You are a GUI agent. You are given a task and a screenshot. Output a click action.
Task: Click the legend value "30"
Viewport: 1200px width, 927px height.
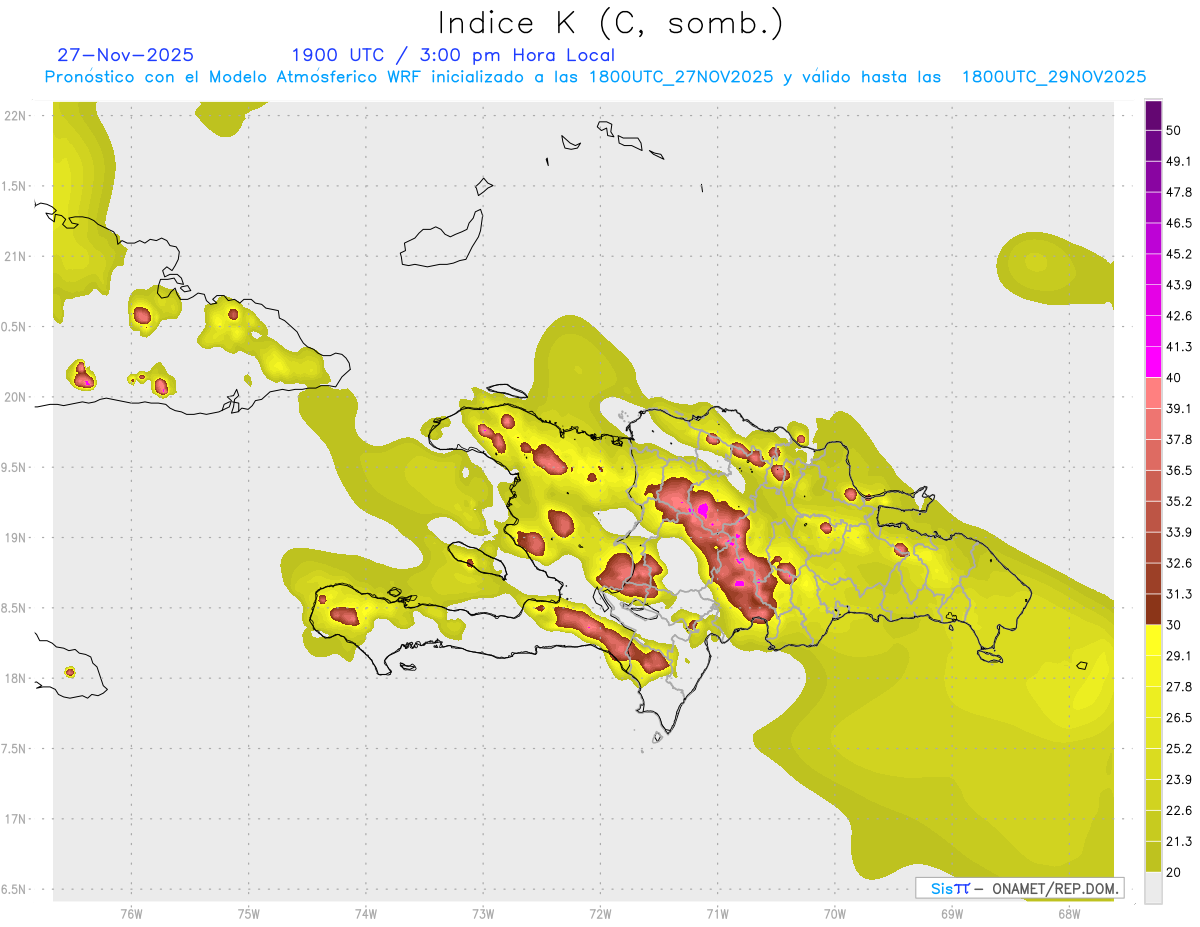click(x=1174, y=625)
